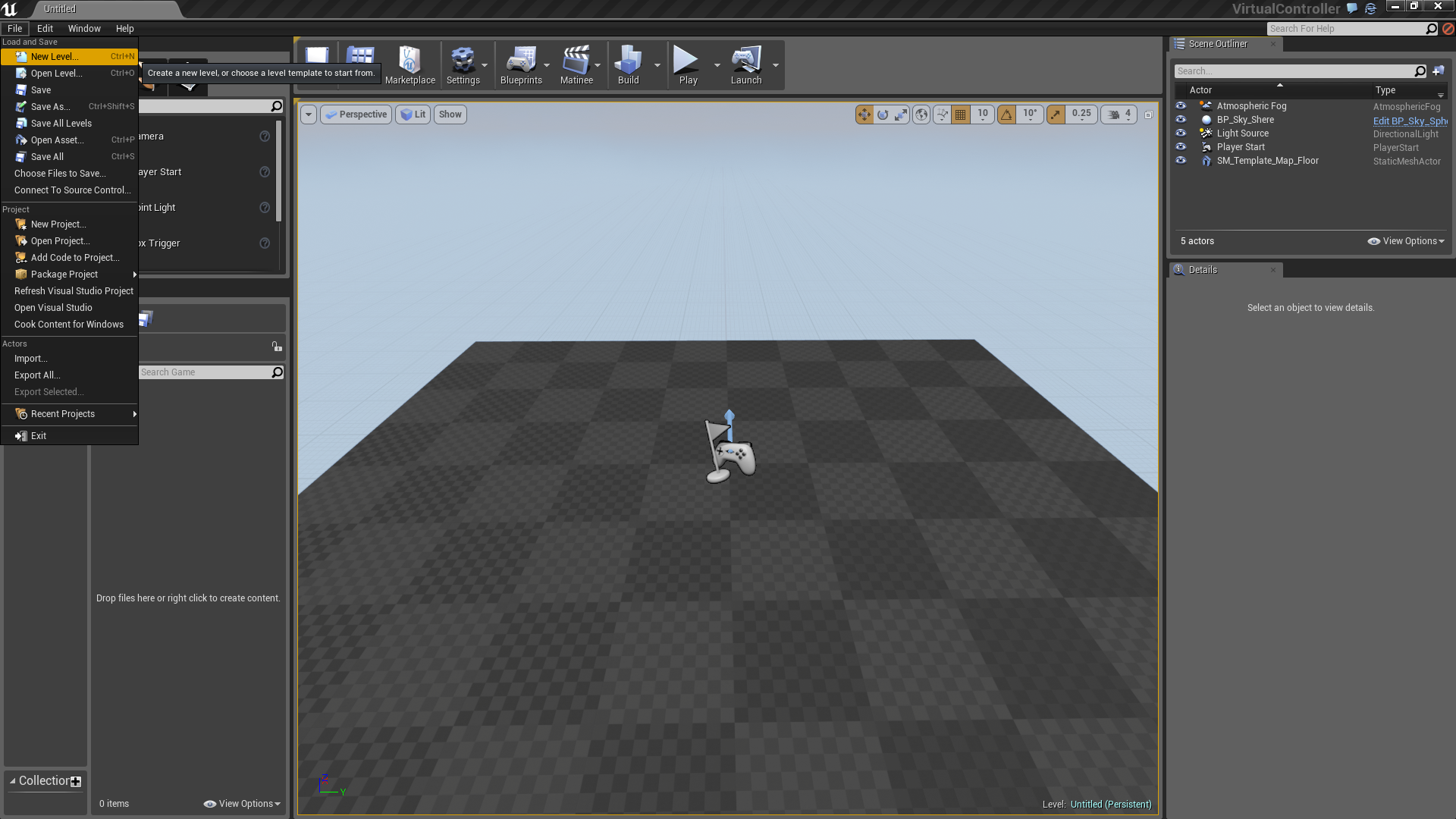
Task: Choose New Level from the File menu
Action: [55, 57]
